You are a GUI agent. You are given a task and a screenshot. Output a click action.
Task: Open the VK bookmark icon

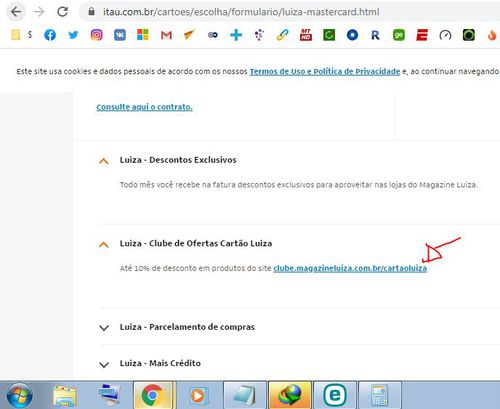coord(120,35)
